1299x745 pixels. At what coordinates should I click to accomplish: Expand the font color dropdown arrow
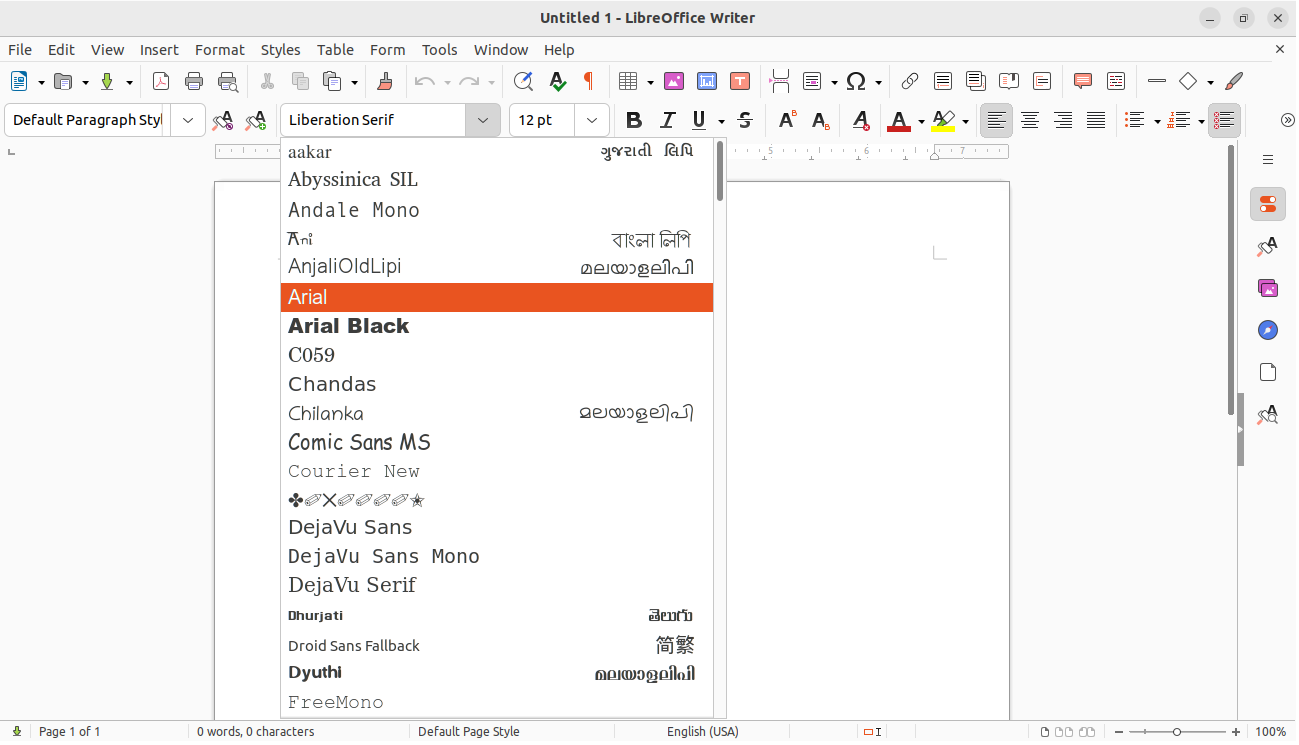click(x=921, y=121)
